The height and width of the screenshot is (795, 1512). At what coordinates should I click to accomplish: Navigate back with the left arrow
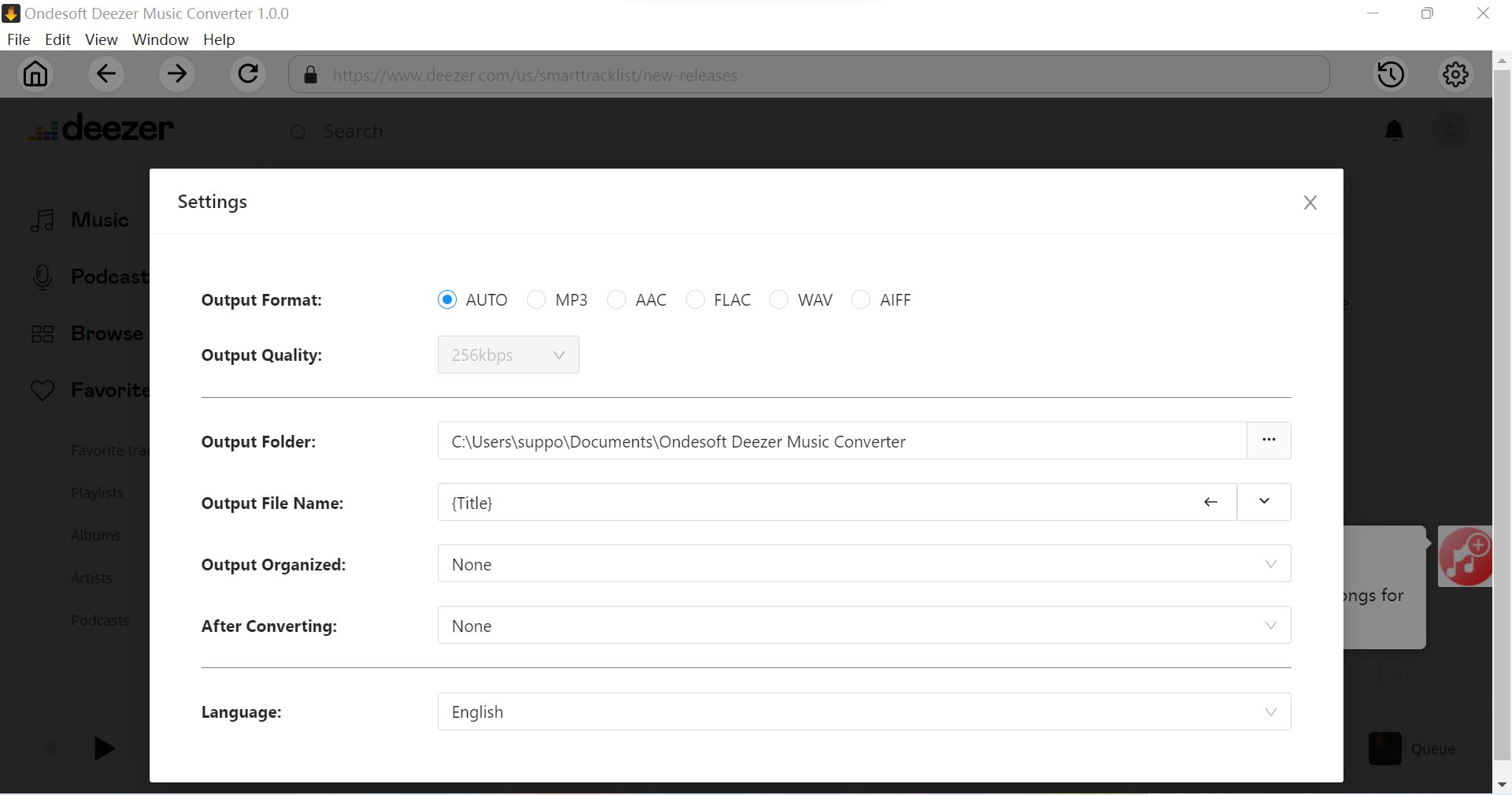click(x=106, y=74)
